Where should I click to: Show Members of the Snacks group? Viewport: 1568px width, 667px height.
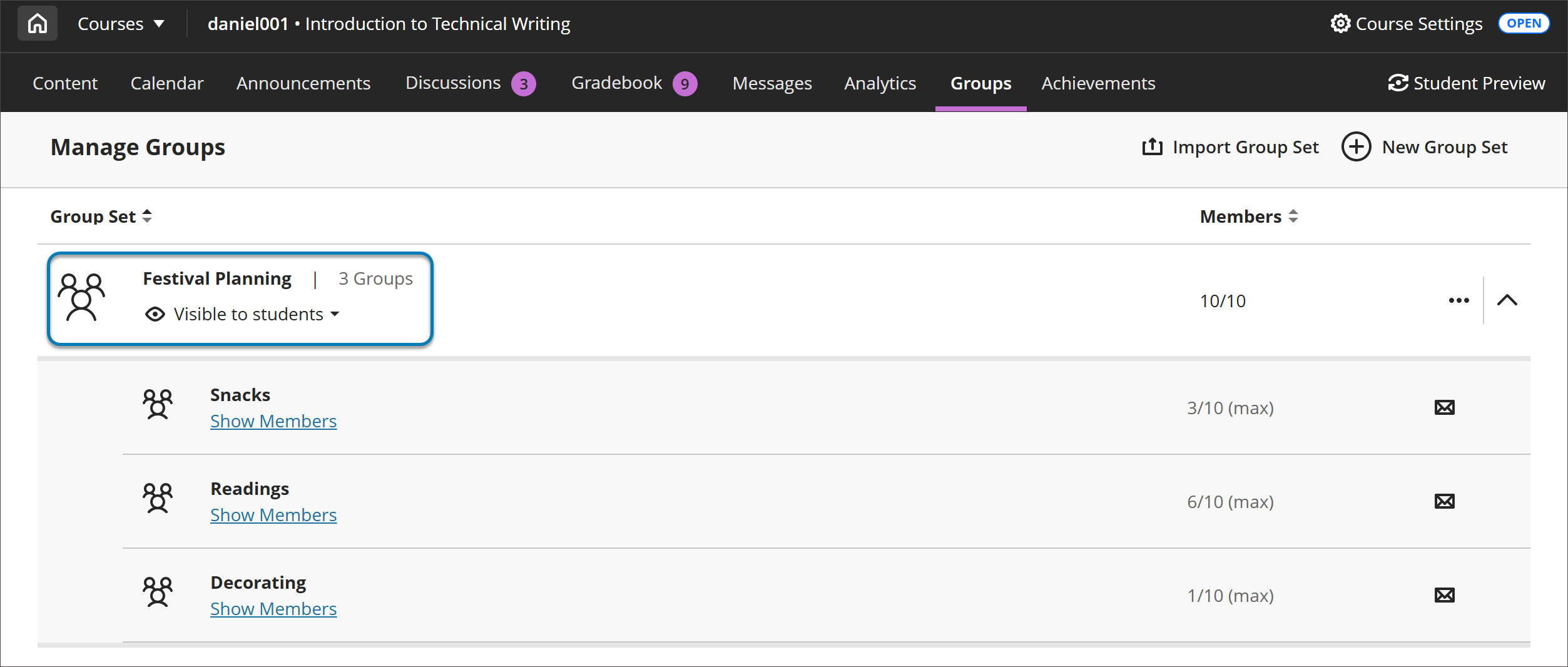click(x=273, y=420)
